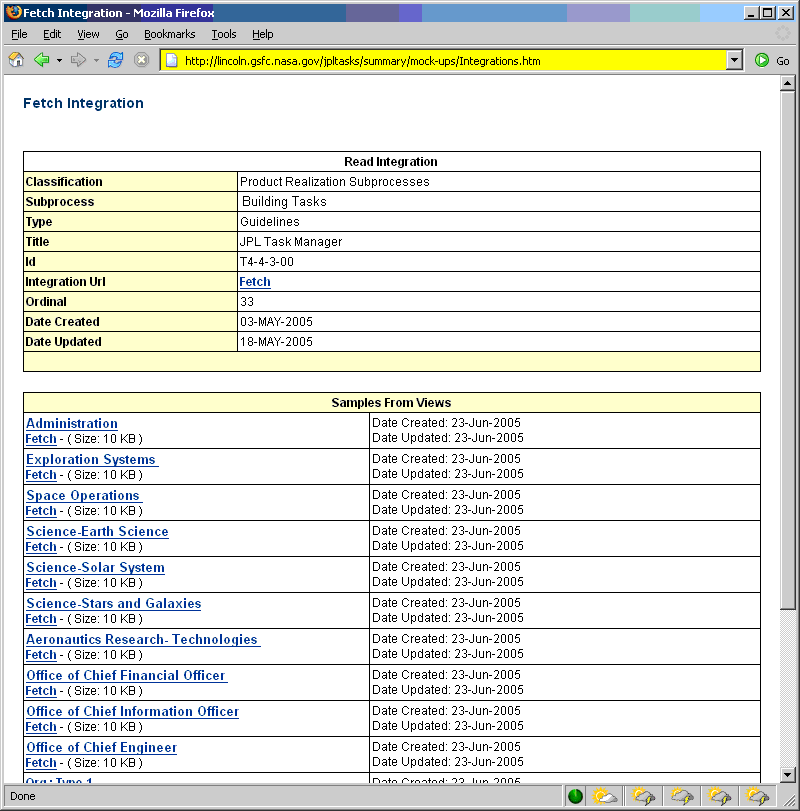Click Fetch under Science-Stars and Galaxies

tap(41, 619)
